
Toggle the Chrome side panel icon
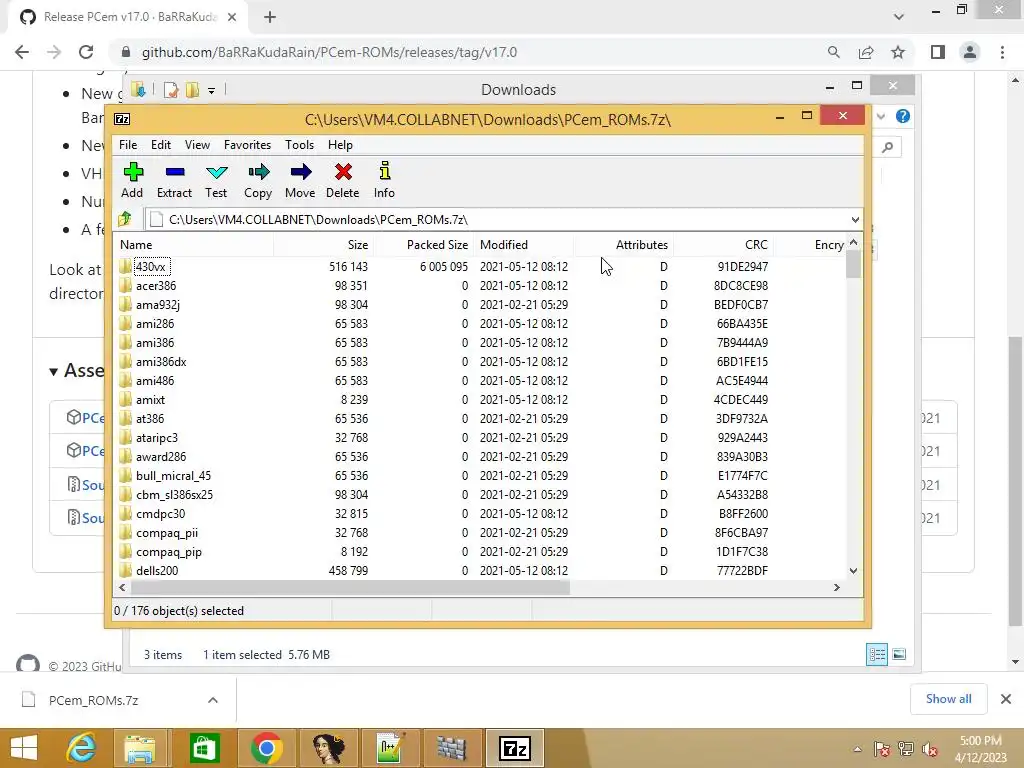pyautogui.click(x=938, y=52)
